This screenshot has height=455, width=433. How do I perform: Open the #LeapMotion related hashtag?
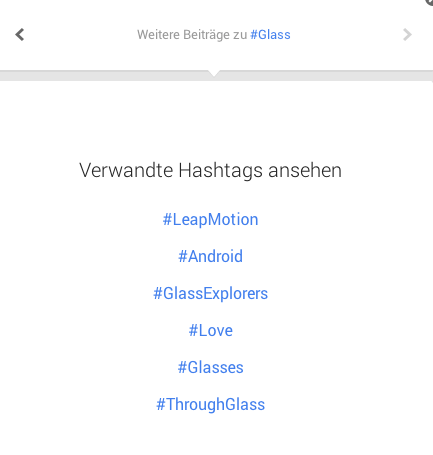click(x=210, y=220)
